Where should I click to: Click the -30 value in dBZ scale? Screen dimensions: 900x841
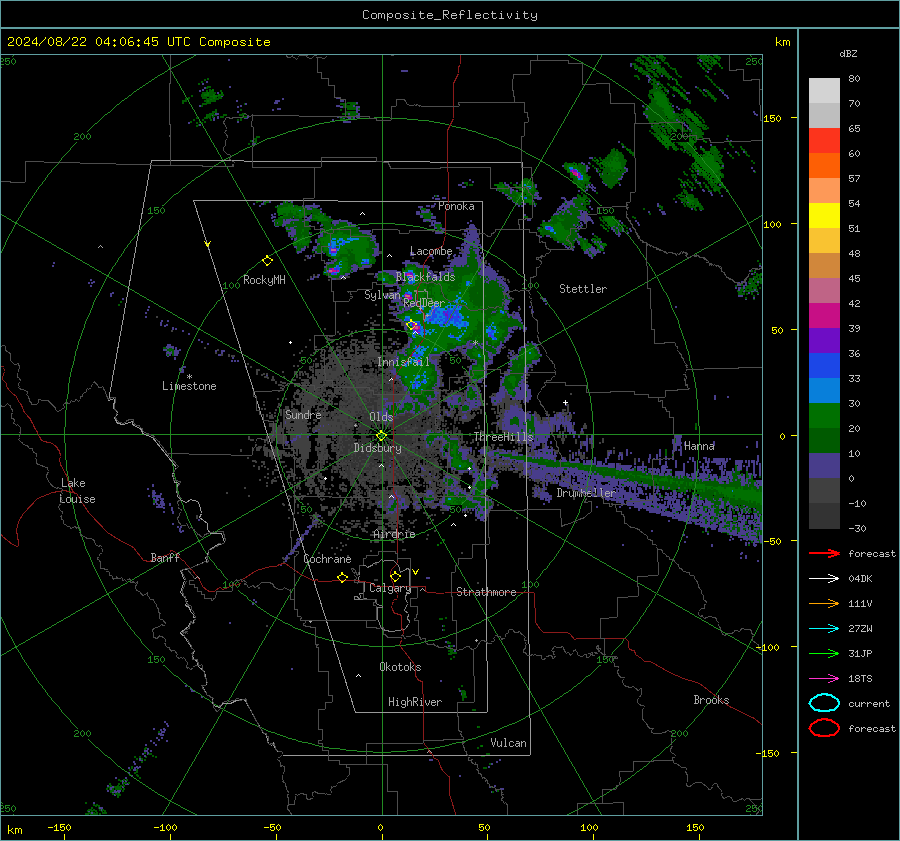pyautogui.click(x=857, y=528)
